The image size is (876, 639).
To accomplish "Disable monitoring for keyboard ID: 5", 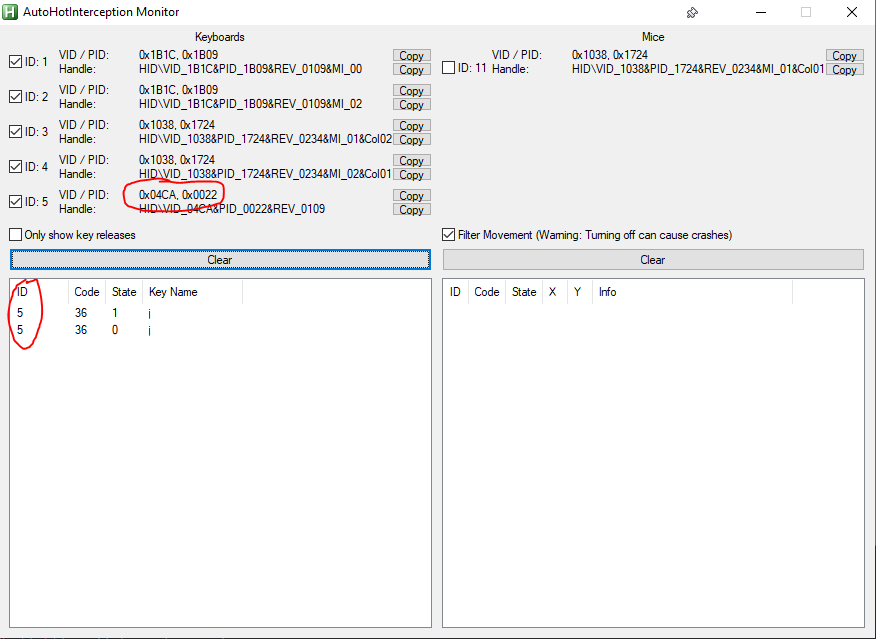I will (16, 201).
